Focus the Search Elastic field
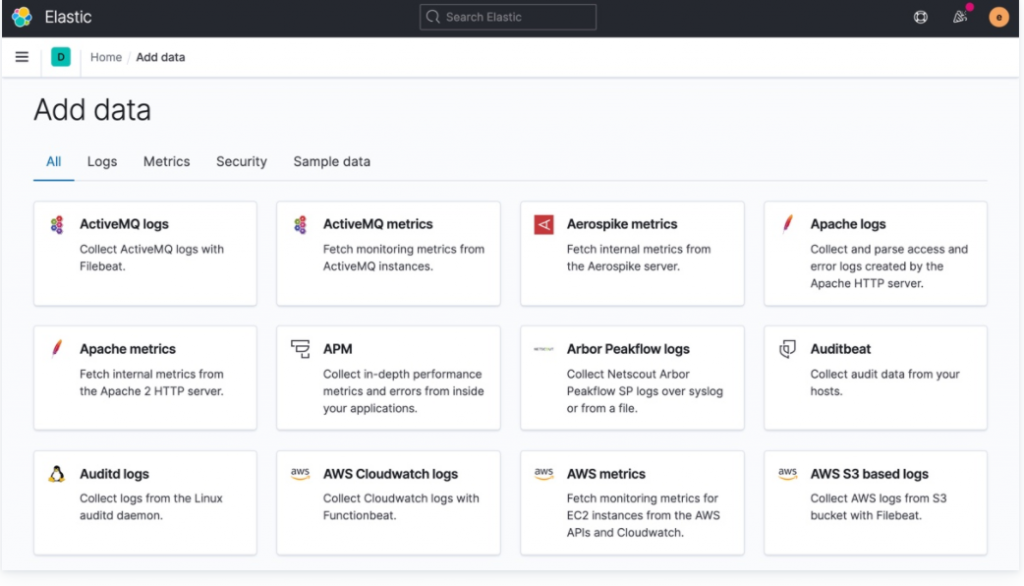The width and height of the screenshot is (1024, 586). (508, 17)
